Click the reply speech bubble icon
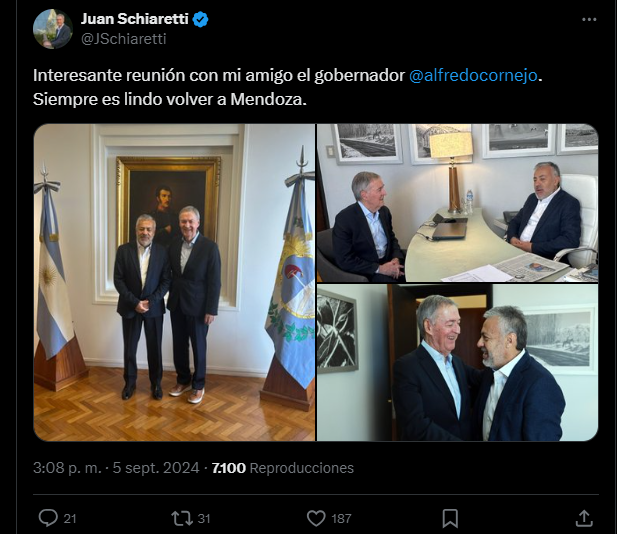 (x=48, y=518)
